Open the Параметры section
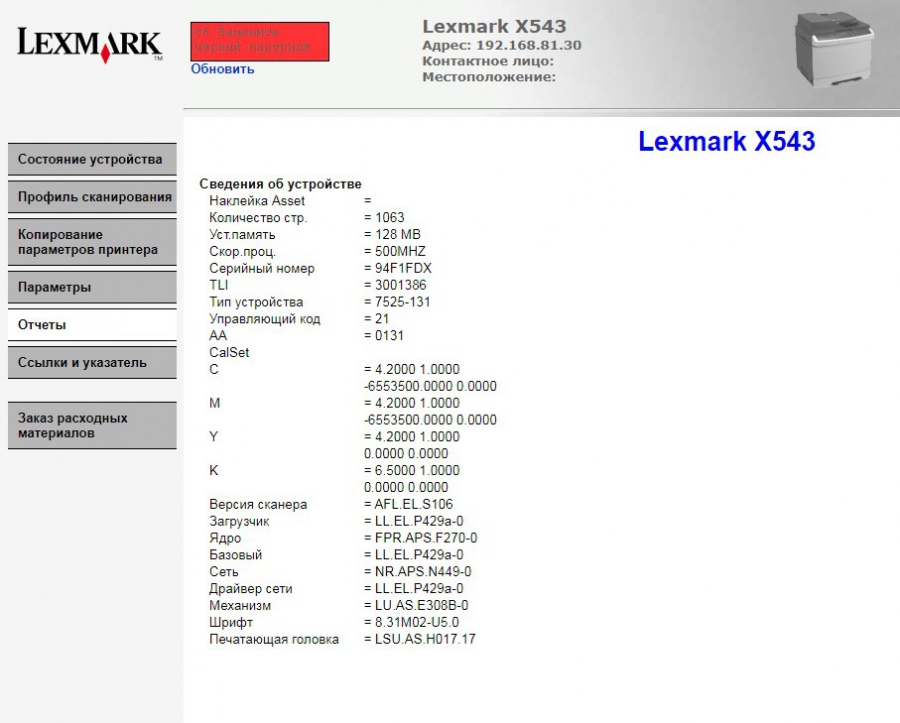Image resolution: width=900 pixels, height=723 pixels. point(92,287)
